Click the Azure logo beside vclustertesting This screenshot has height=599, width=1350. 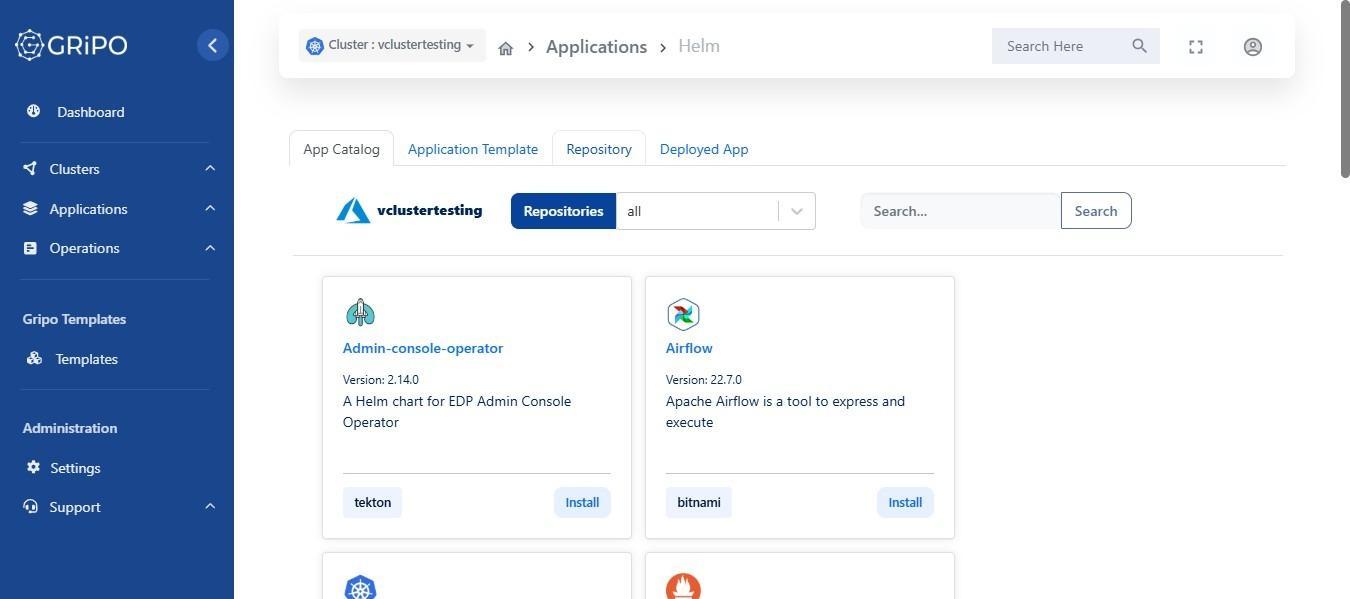353,210
